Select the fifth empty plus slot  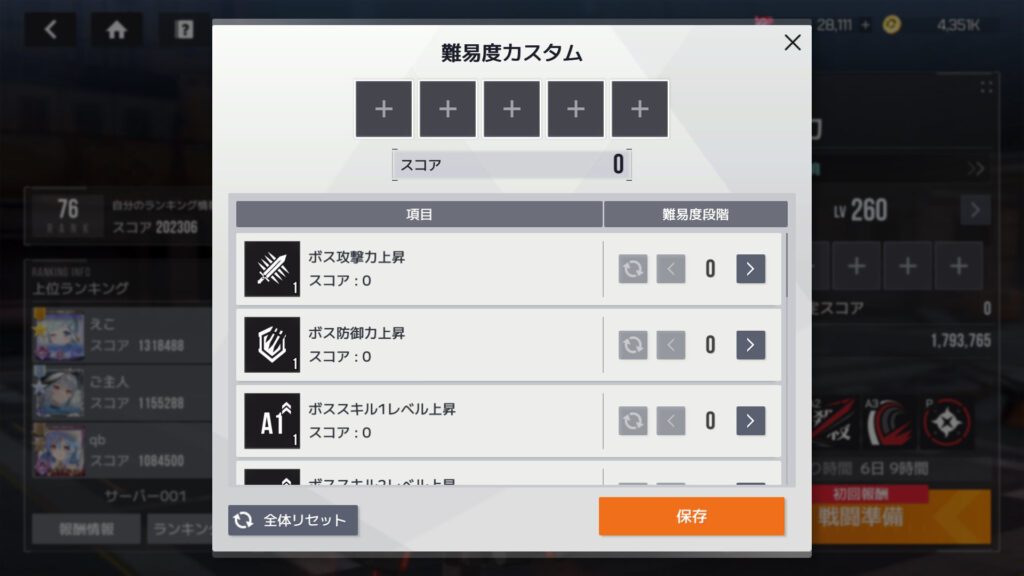click(x=639, y=109)
